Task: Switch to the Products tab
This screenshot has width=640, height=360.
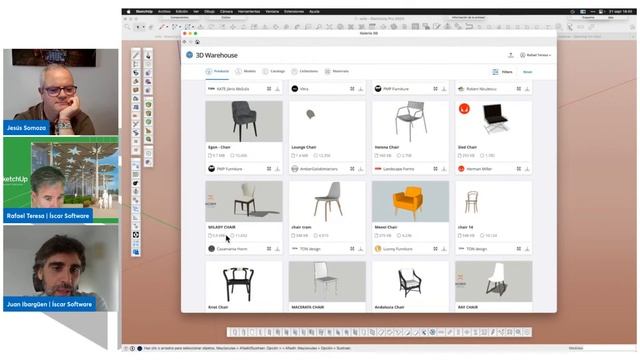Action: pos(218,71)
